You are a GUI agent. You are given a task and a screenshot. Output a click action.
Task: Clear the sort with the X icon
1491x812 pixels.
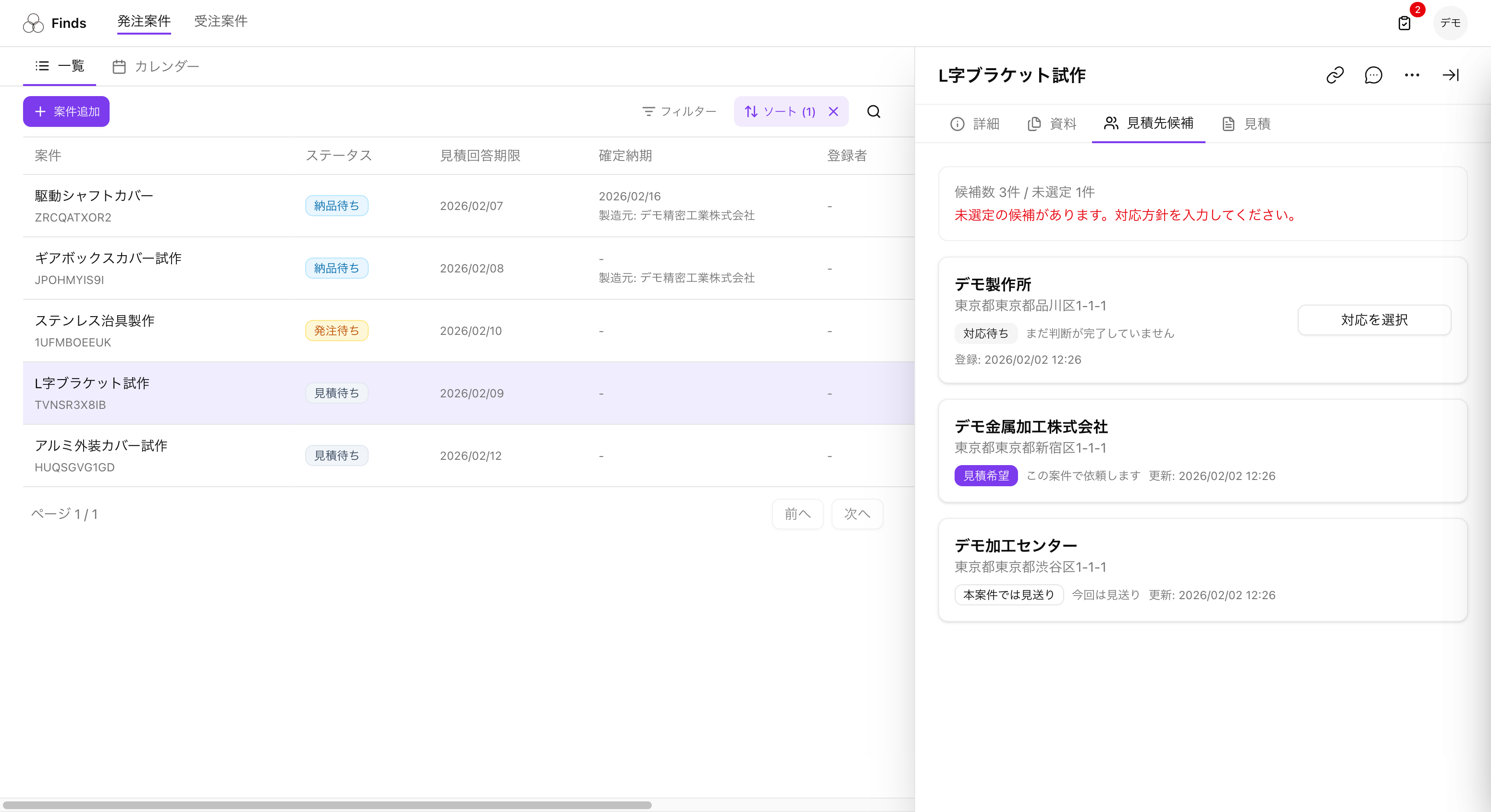pyautogui.click(x=833, y=111)
